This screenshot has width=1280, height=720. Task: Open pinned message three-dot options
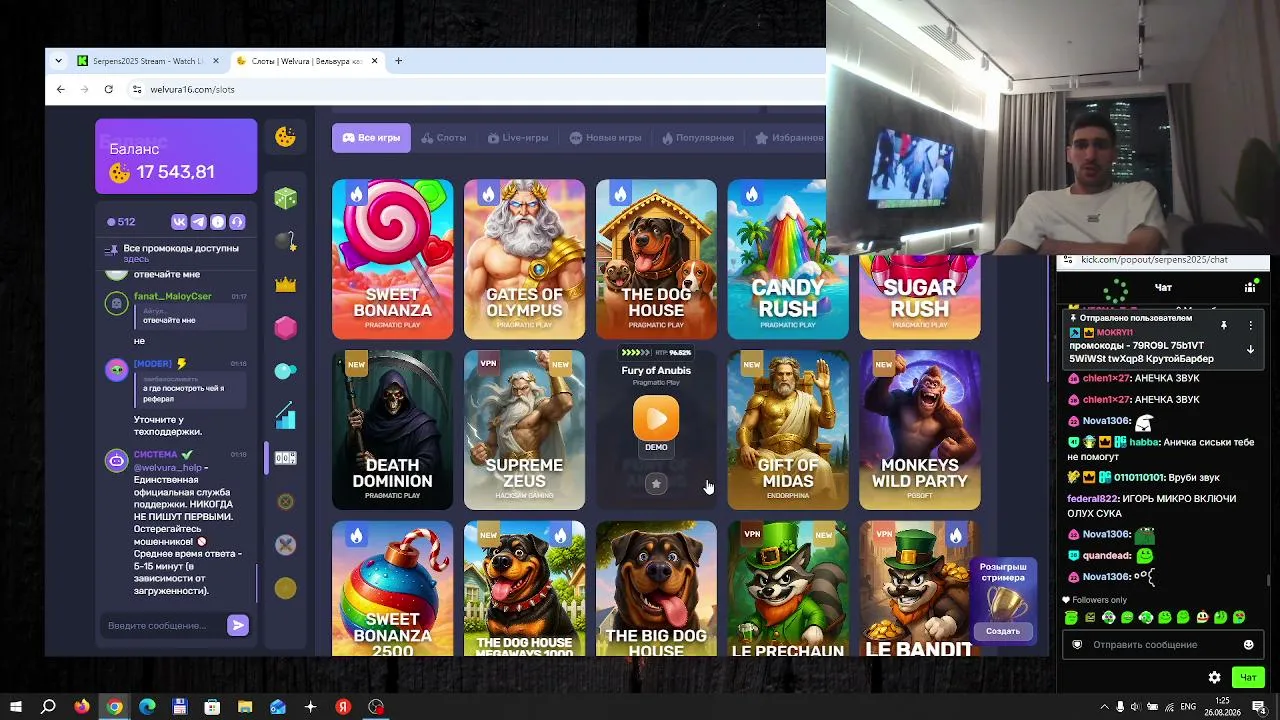[x=1250, y=326]
